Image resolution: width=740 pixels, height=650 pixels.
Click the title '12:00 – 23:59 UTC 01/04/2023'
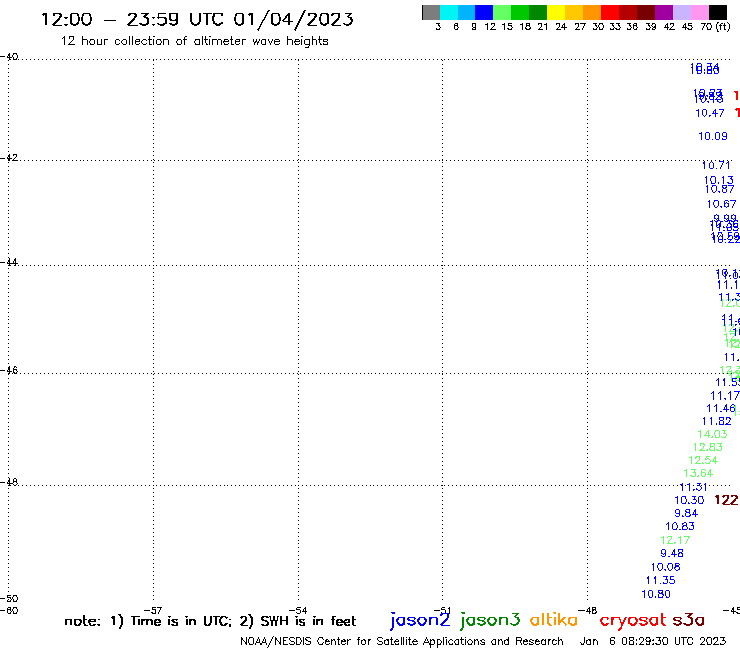pos(197,19)
